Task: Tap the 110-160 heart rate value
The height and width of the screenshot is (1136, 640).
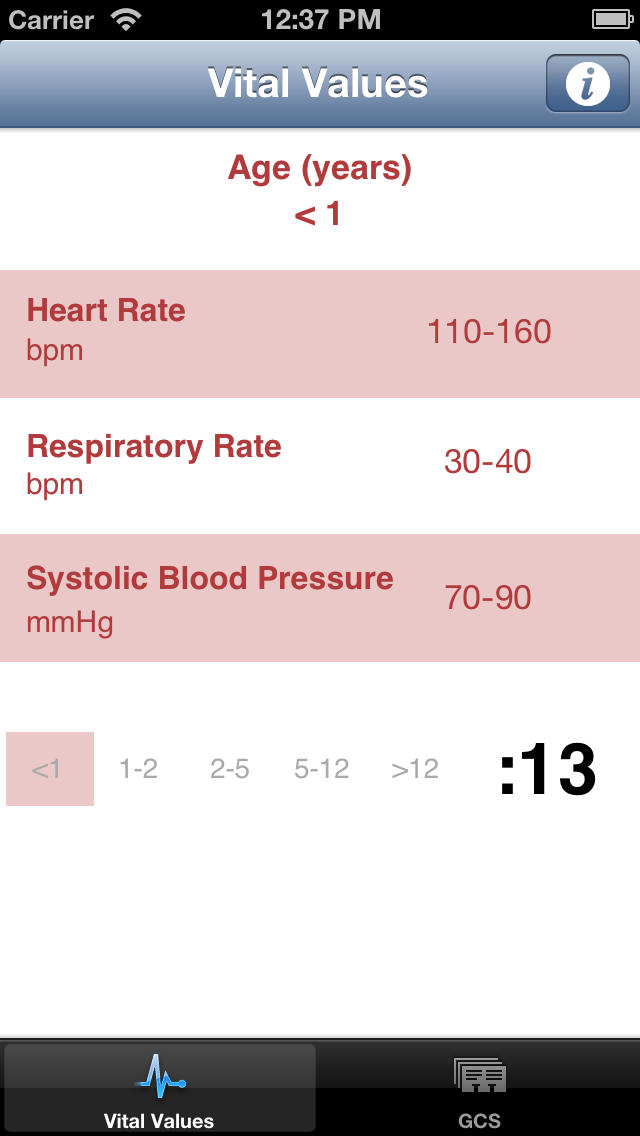Action: click(x=489, y=333)
